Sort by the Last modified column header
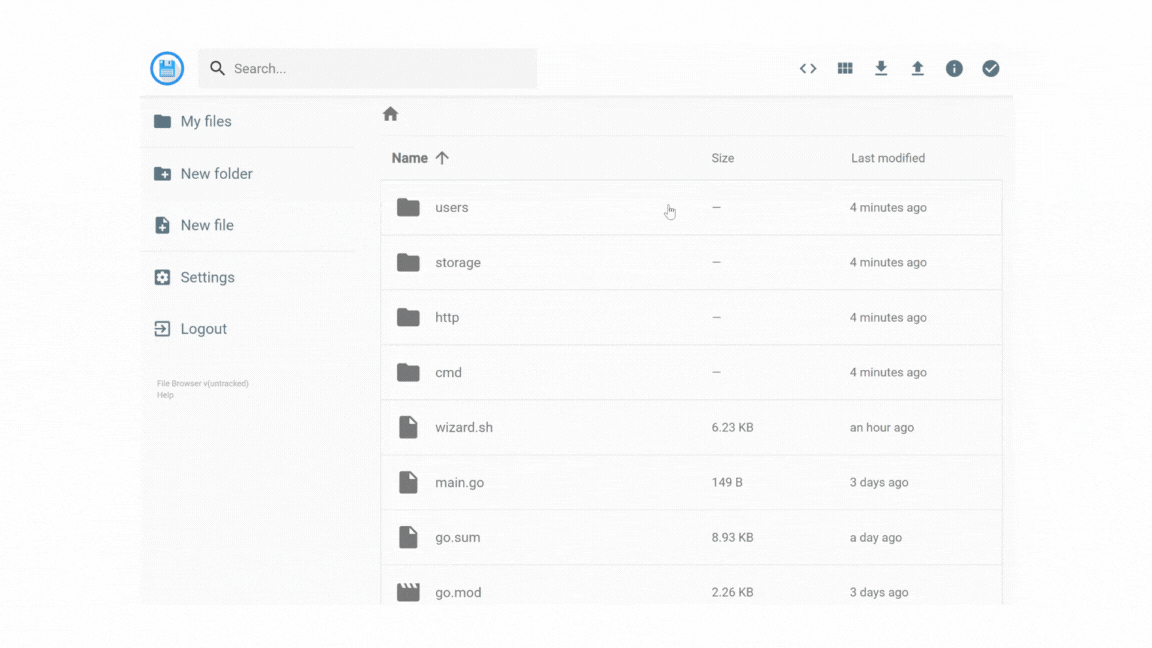The height and width of the screenshot is (648, 1152). 887,158
